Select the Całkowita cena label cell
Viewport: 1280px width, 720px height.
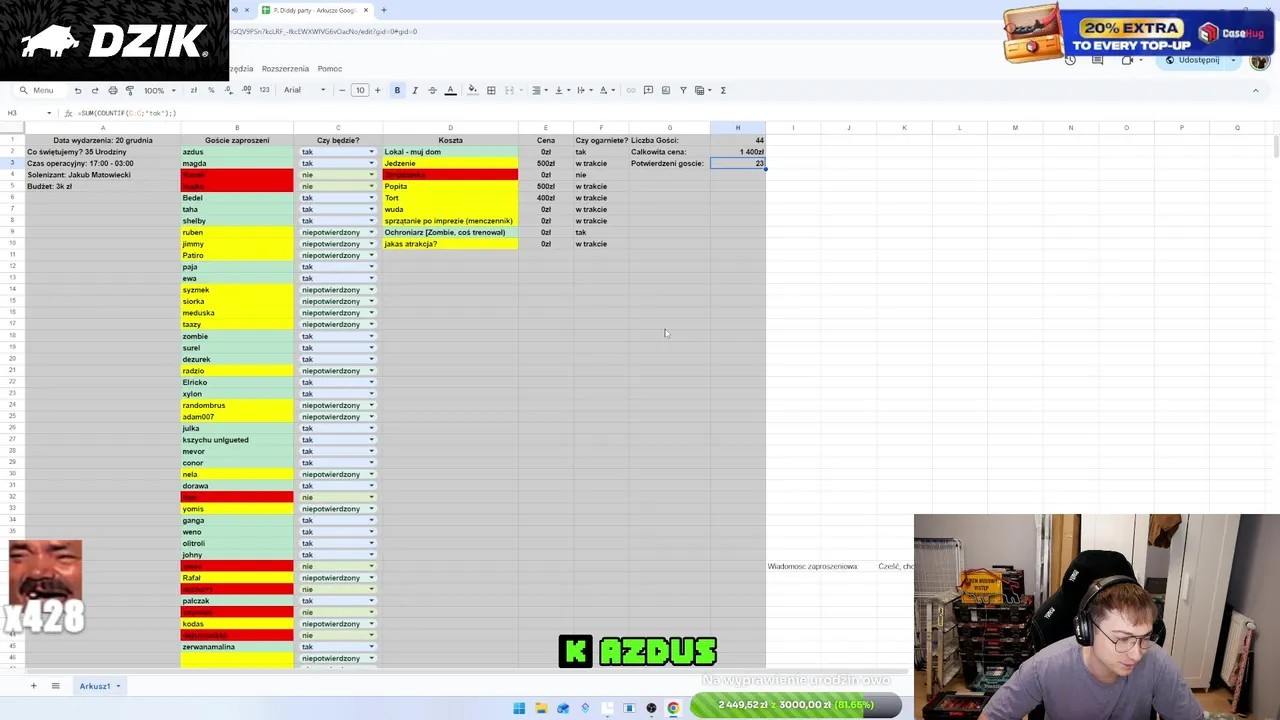click(669, 152)
